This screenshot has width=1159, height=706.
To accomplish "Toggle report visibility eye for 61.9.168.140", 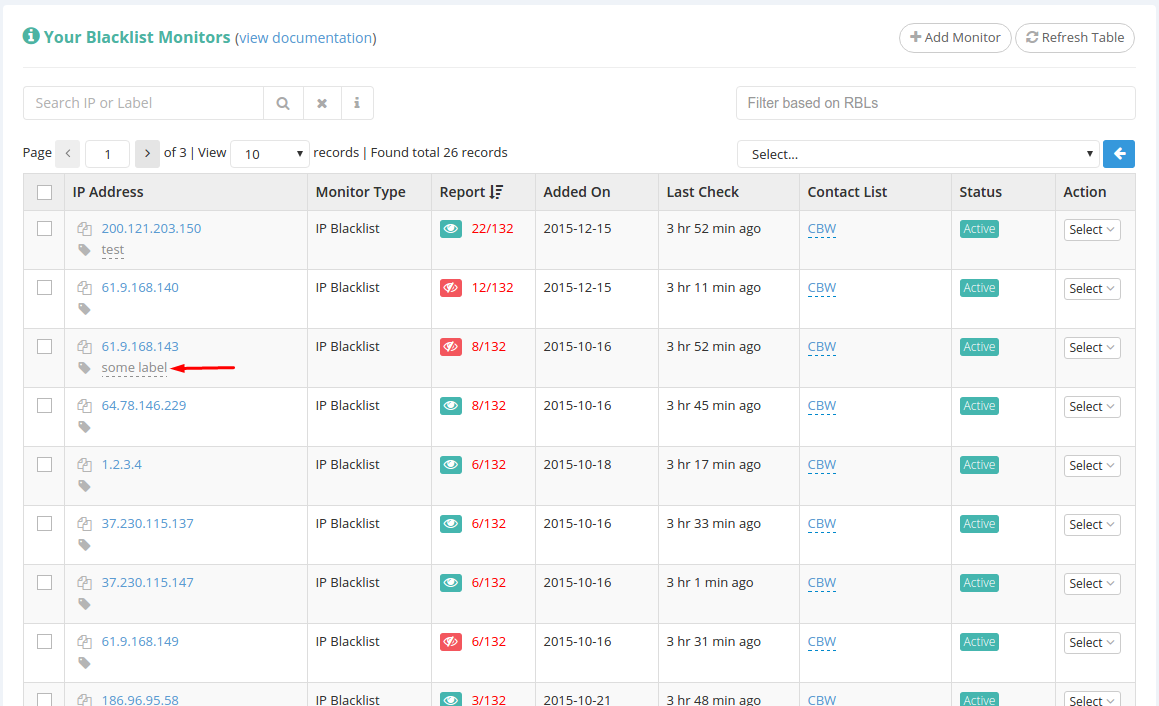I will pyautogui.click(x=451, y=288).
